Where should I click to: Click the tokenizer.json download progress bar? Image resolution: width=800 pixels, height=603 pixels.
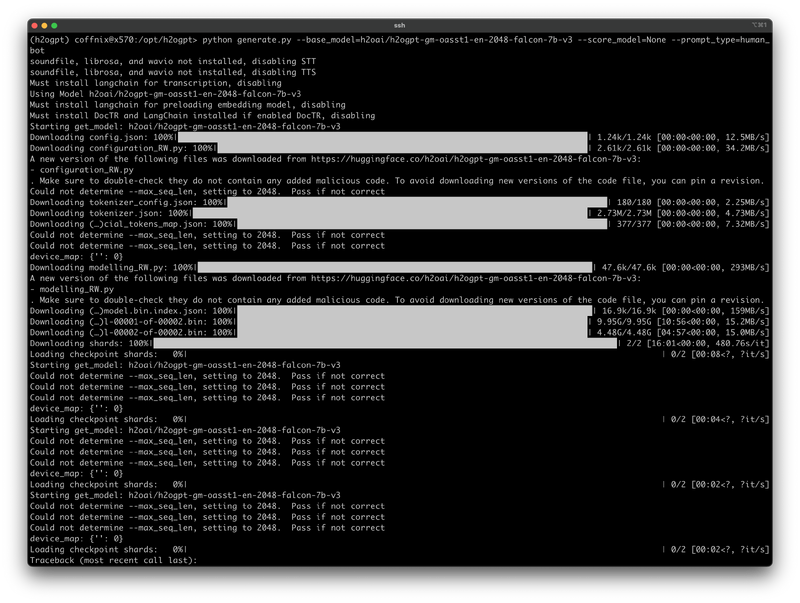click(x=392, y=213)
